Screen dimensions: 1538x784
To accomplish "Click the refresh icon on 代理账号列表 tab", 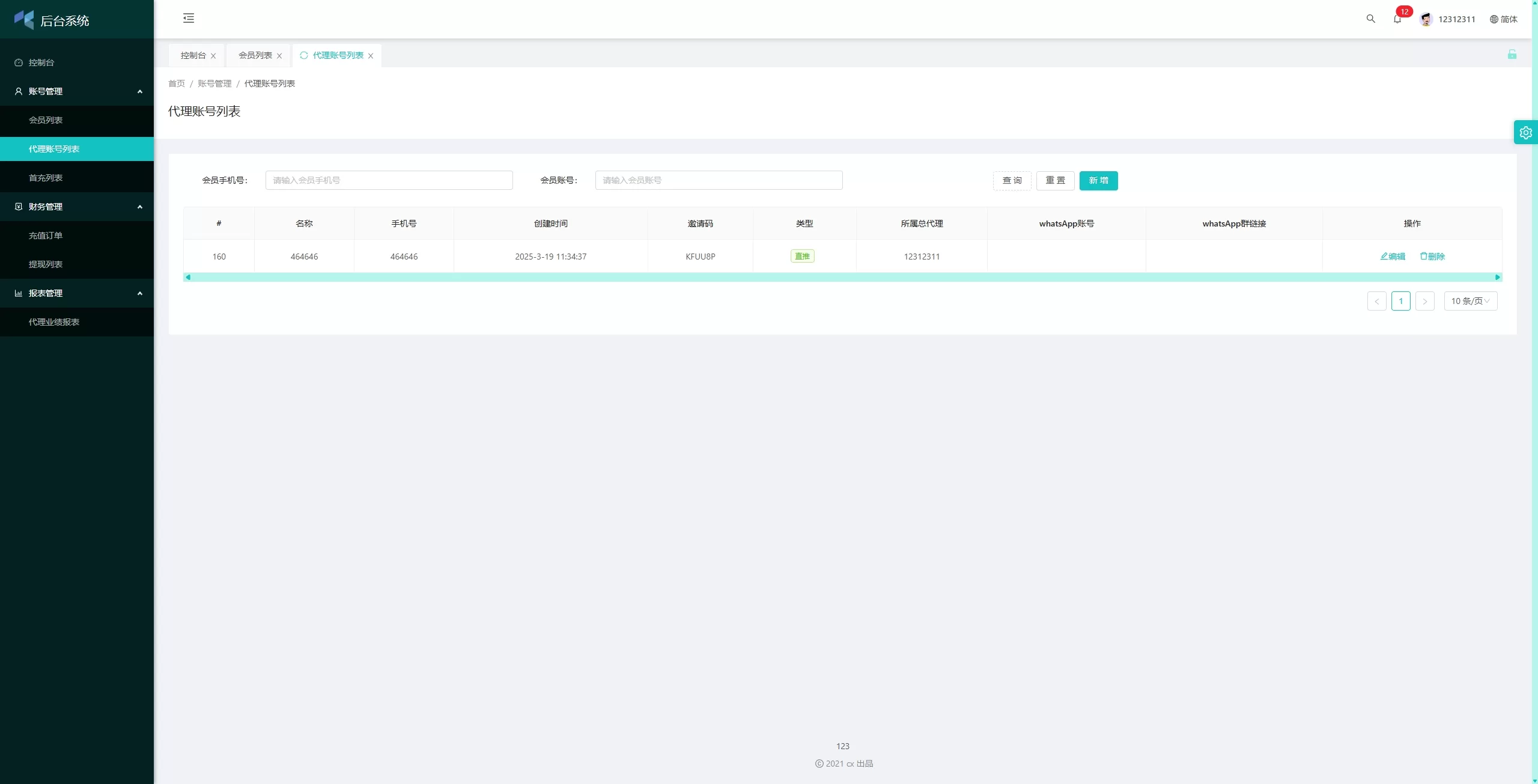I will pos(304,55).
